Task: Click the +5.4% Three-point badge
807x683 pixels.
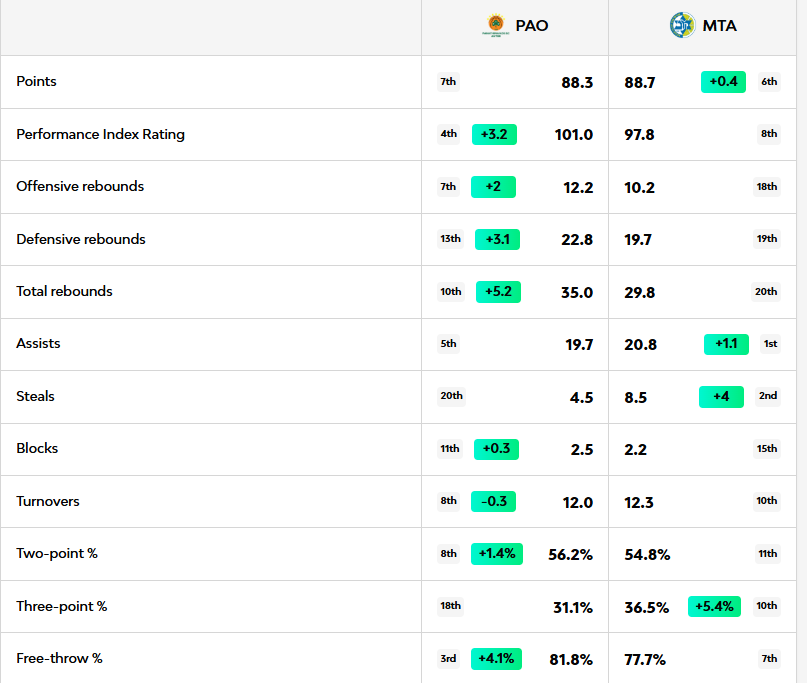Action: point(714,606)
